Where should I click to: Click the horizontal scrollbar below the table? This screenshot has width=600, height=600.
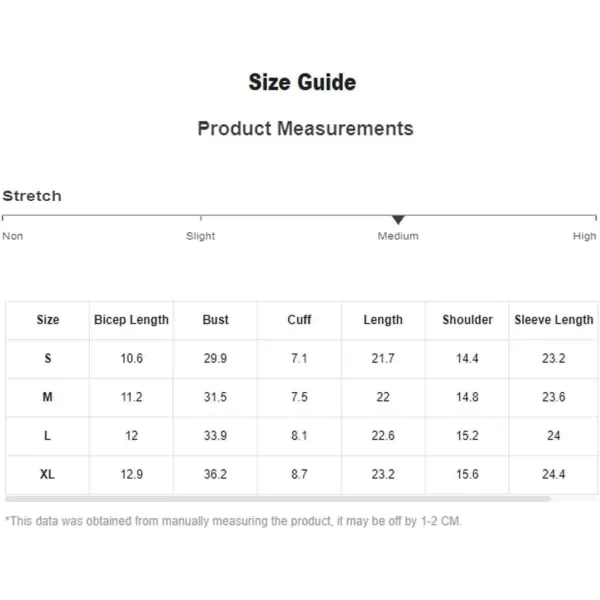[x=278, y=499]
